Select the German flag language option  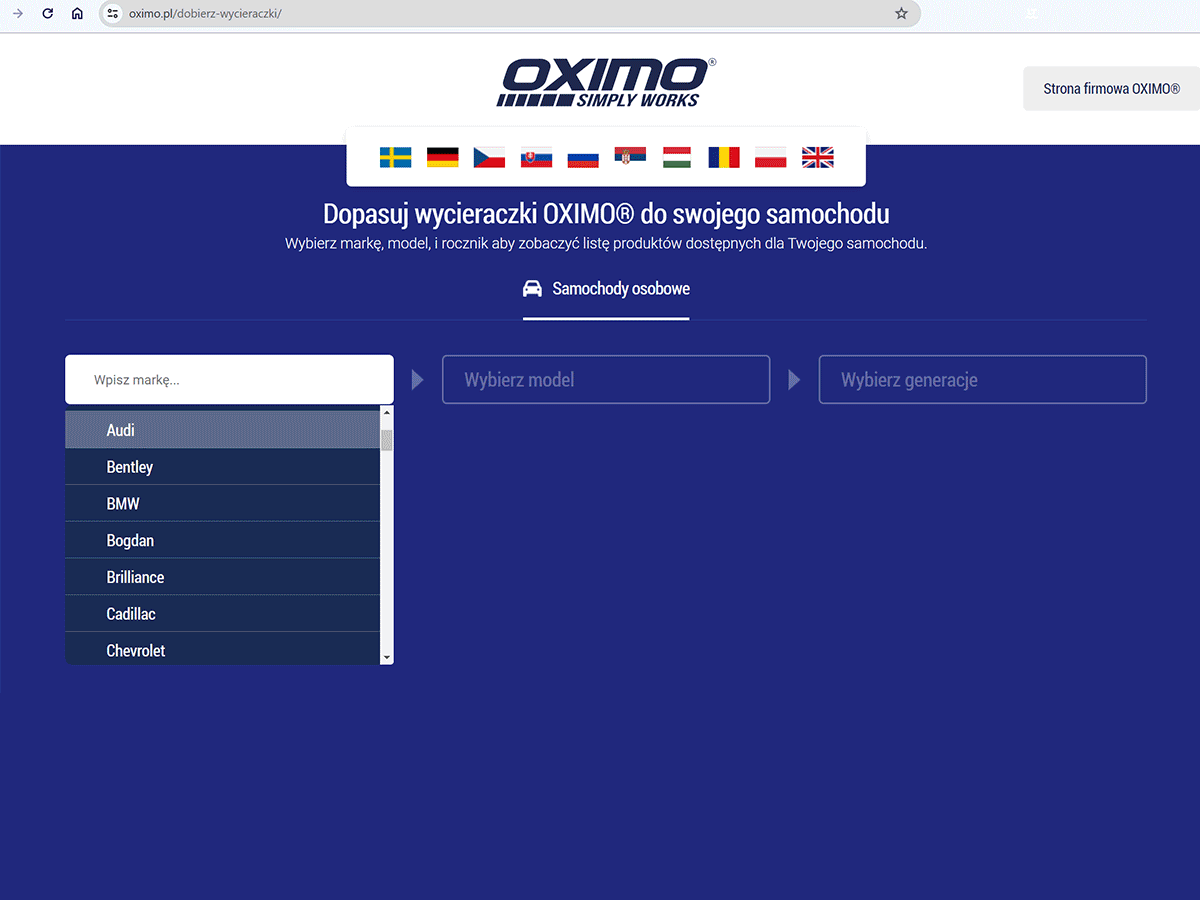(x=443, y=157)
